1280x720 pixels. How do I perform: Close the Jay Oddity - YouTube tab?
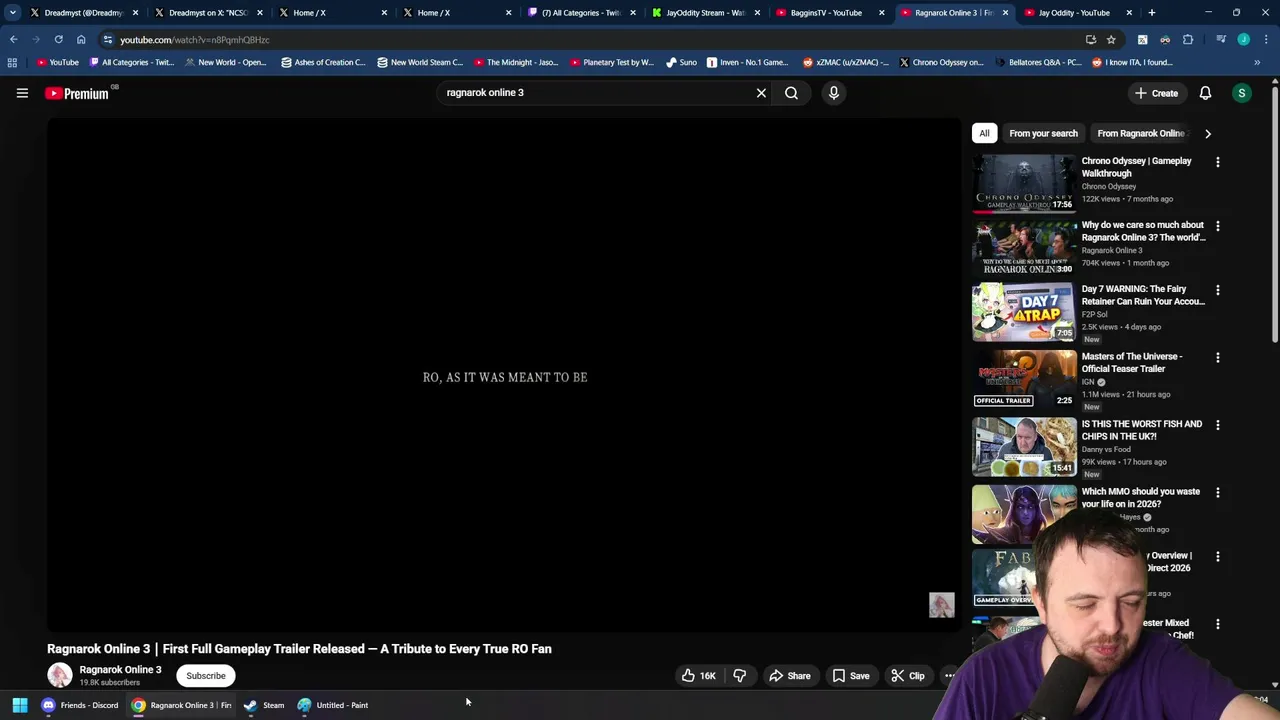click(1129, 13)
